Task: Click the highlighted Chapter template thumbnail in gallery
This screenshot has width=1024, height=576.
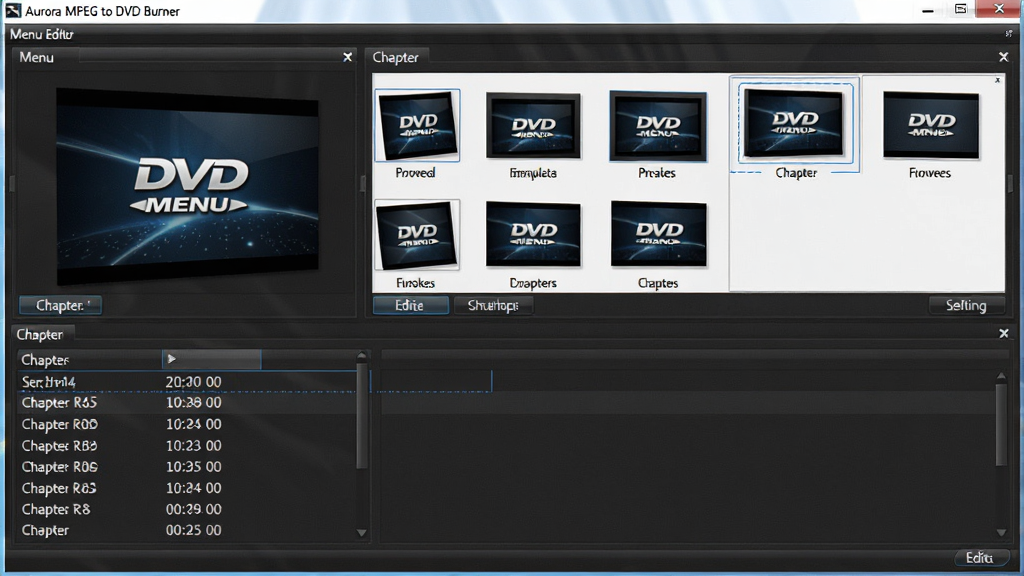Action: (795, 123)
